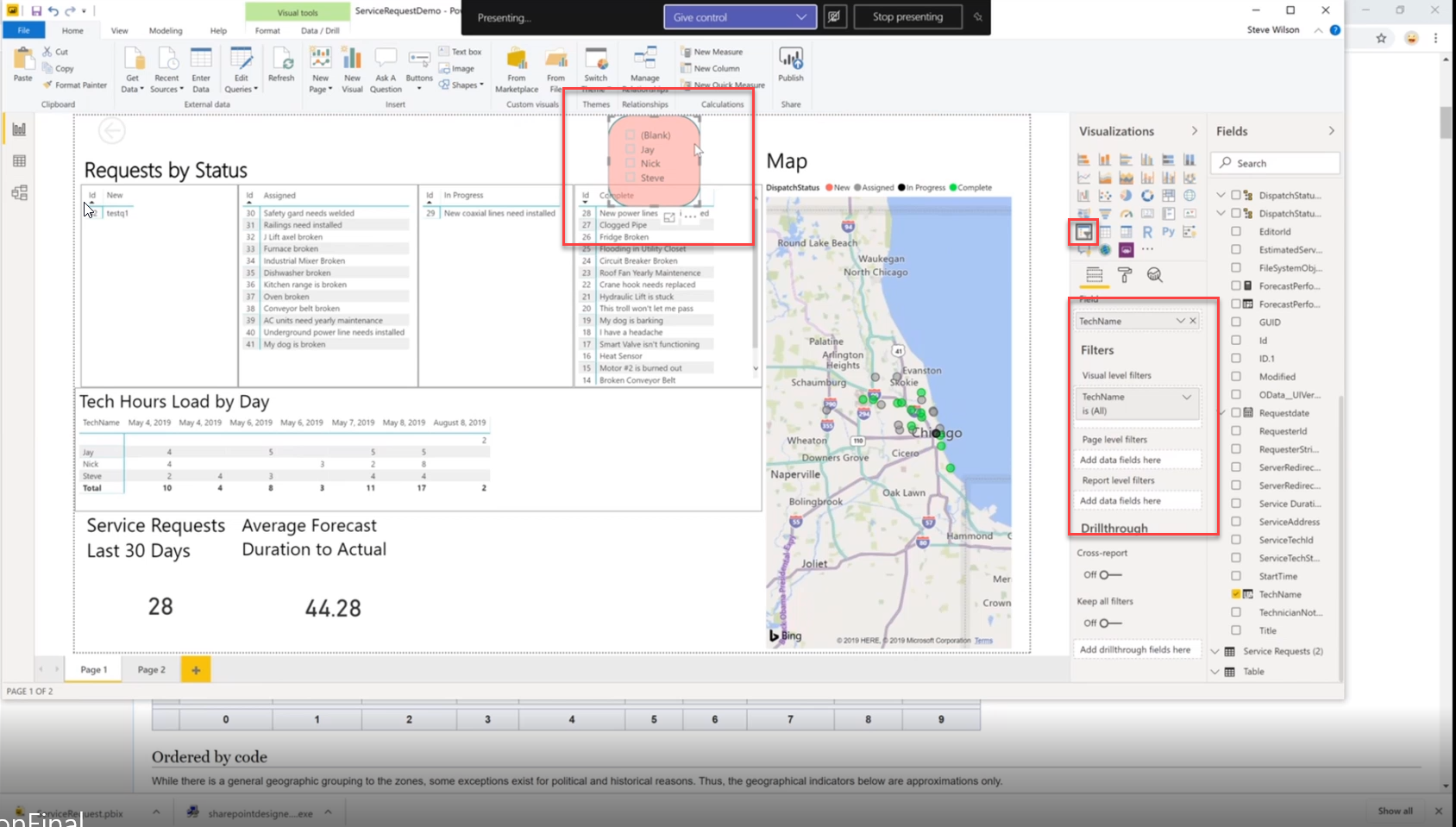This screenshot has width=1456, height=827.
Task: Pick the purple PowerApps visual
Action: [x=1126, y=249]
